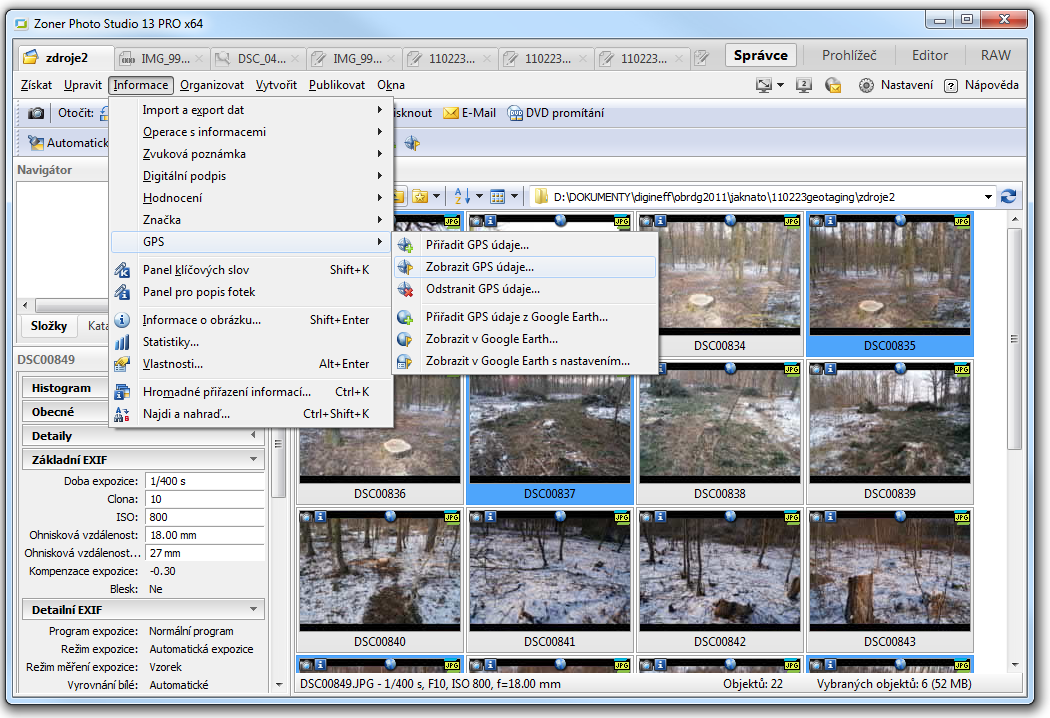The width and height of the screenshot is (1050, 718).
Task: Click the Zobrazit GPS údaje menu entry
Action: [x=479, y=267]
